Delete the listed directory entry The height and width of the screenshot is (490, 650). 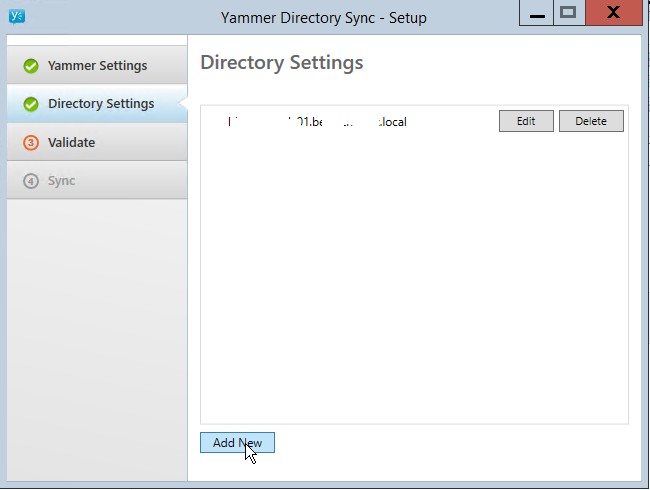[x=591, y=121]
